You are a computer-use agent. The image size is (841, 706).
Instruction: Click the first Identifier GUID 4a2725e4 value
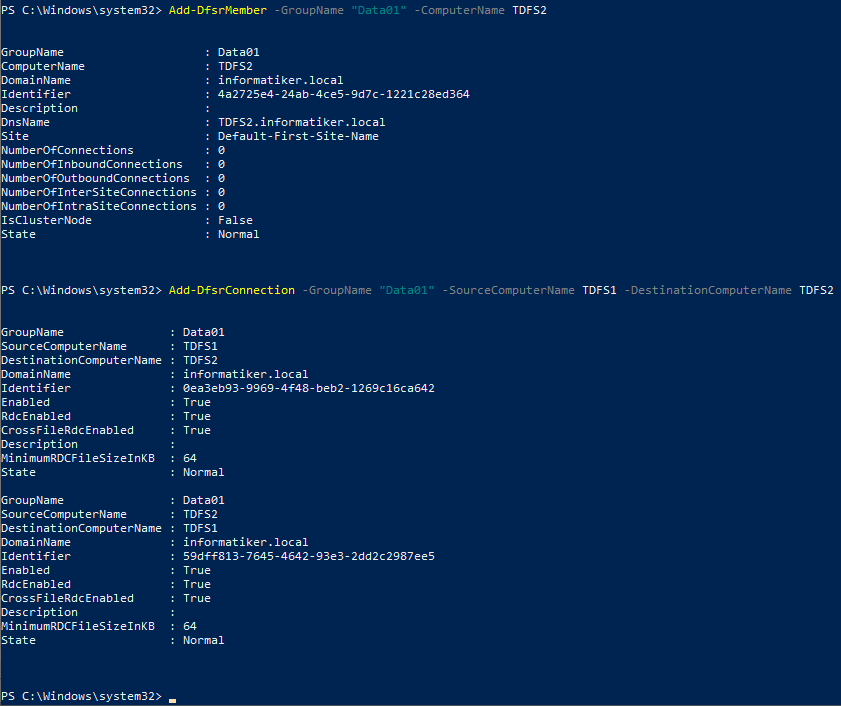(x=343, y=94)
